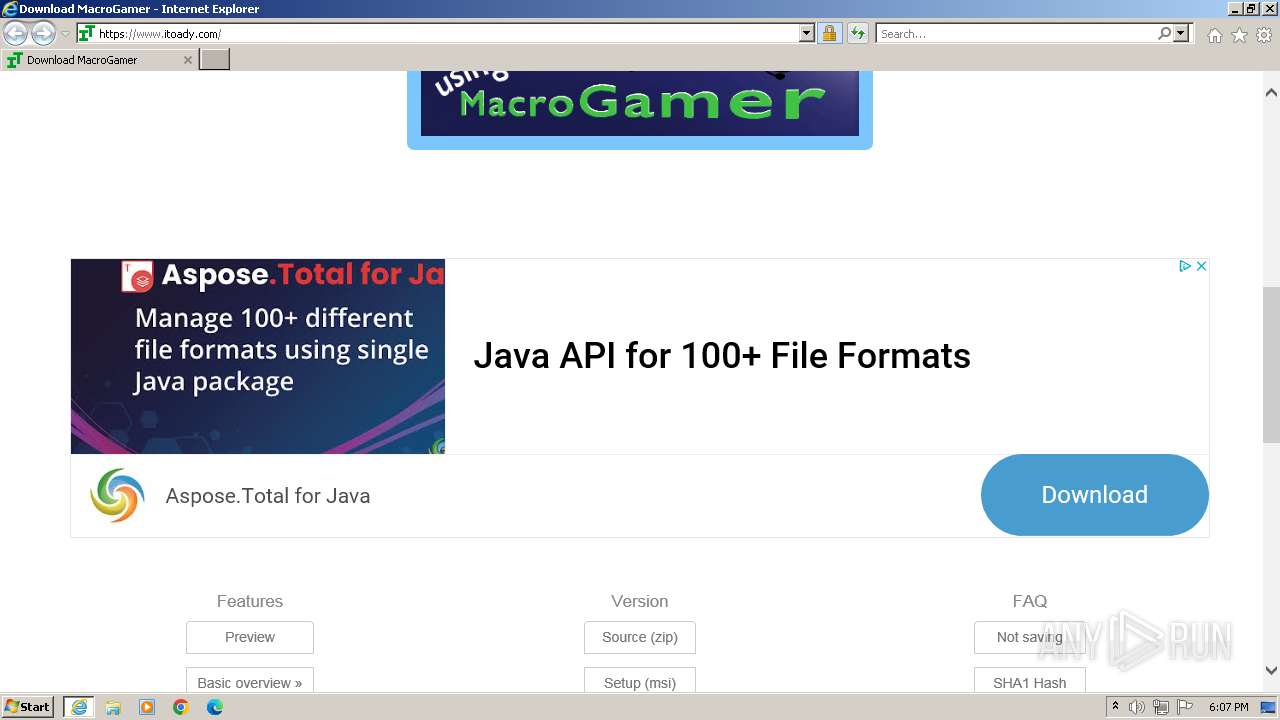Click the Refresh page icon

pos(857,34)
